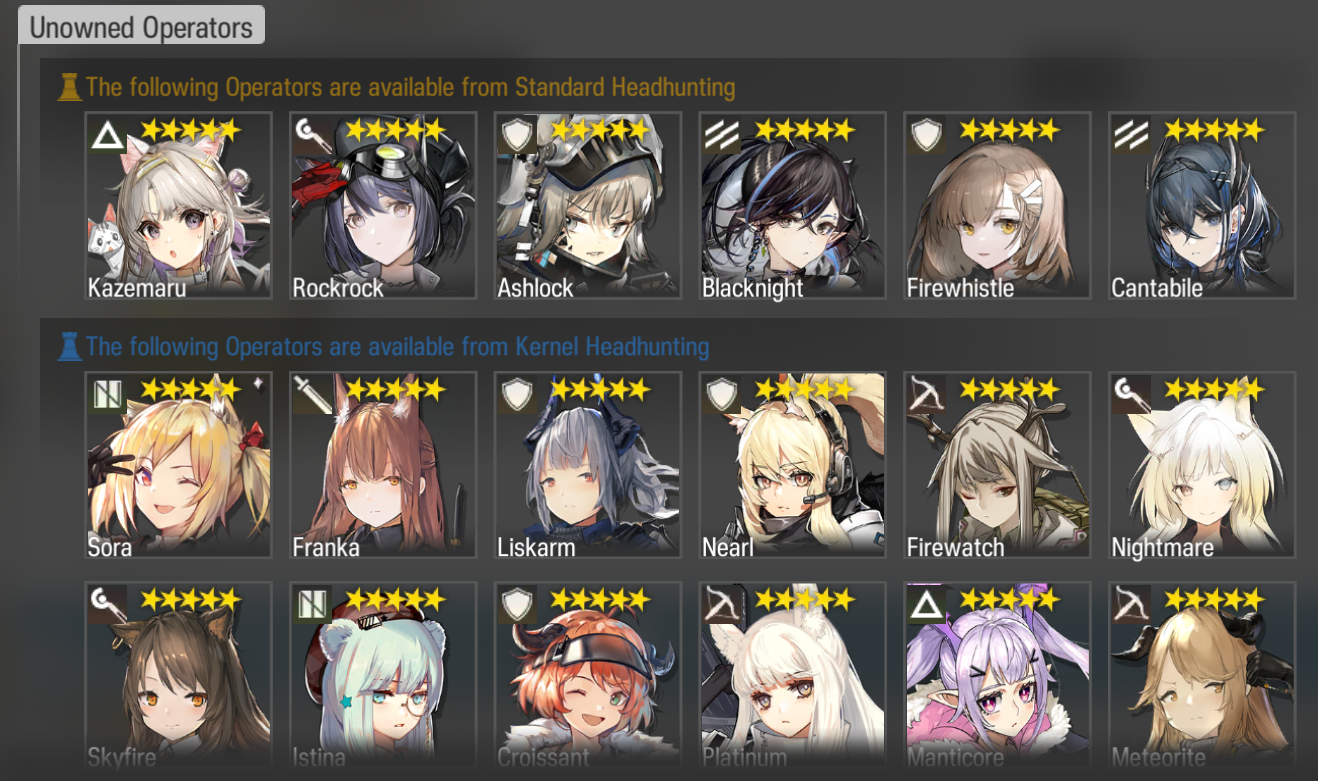
Task: Click the Standard Headhunting section heading
Action: tap(410, 88)
